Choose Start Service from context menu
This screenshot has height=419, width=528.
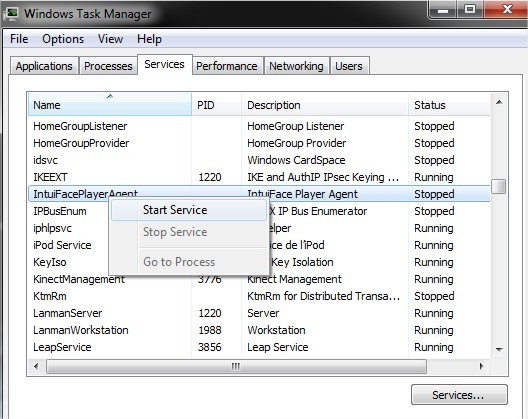(x=189, y=210)
